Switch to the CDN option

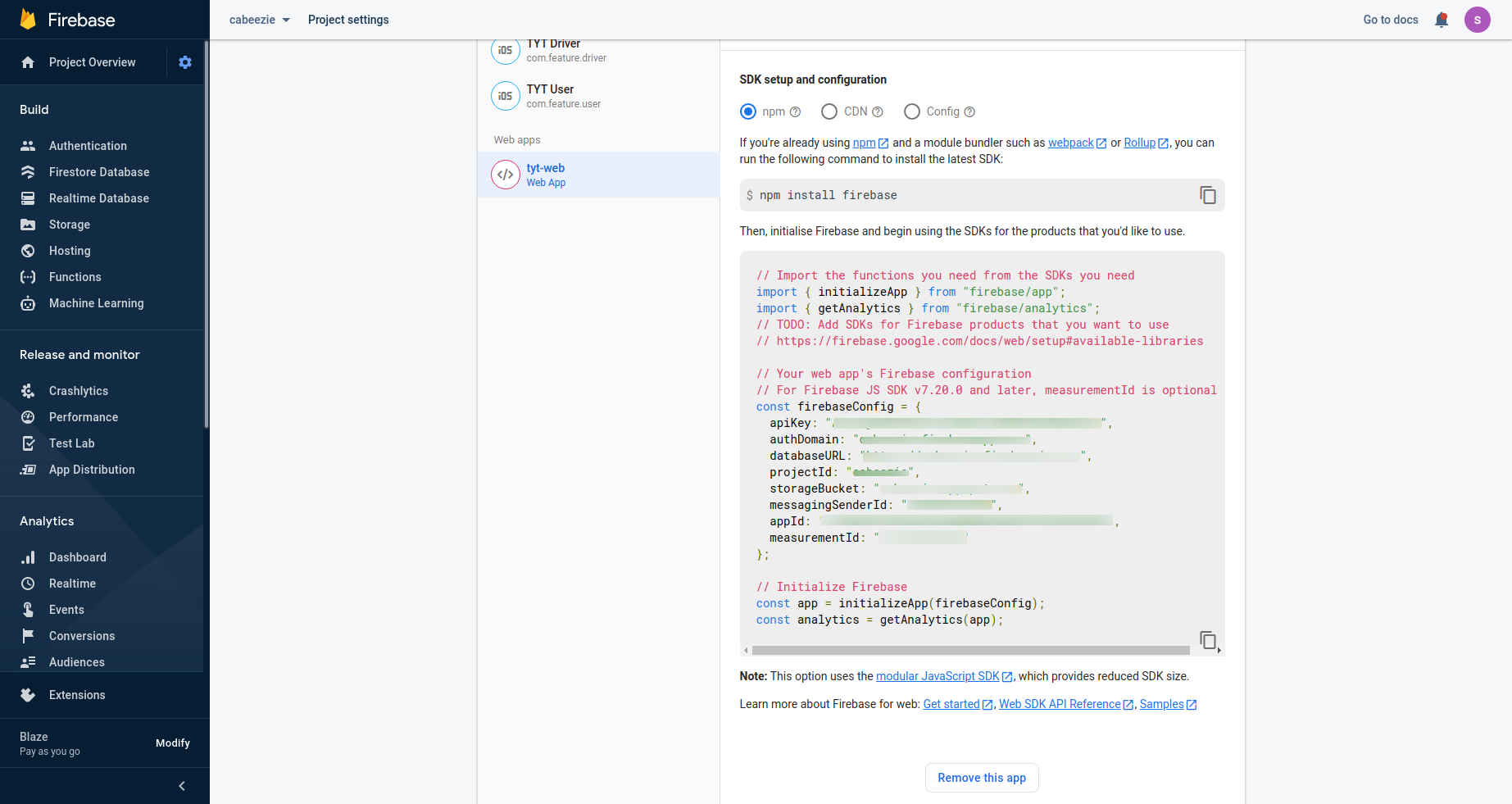click(829, 111)
